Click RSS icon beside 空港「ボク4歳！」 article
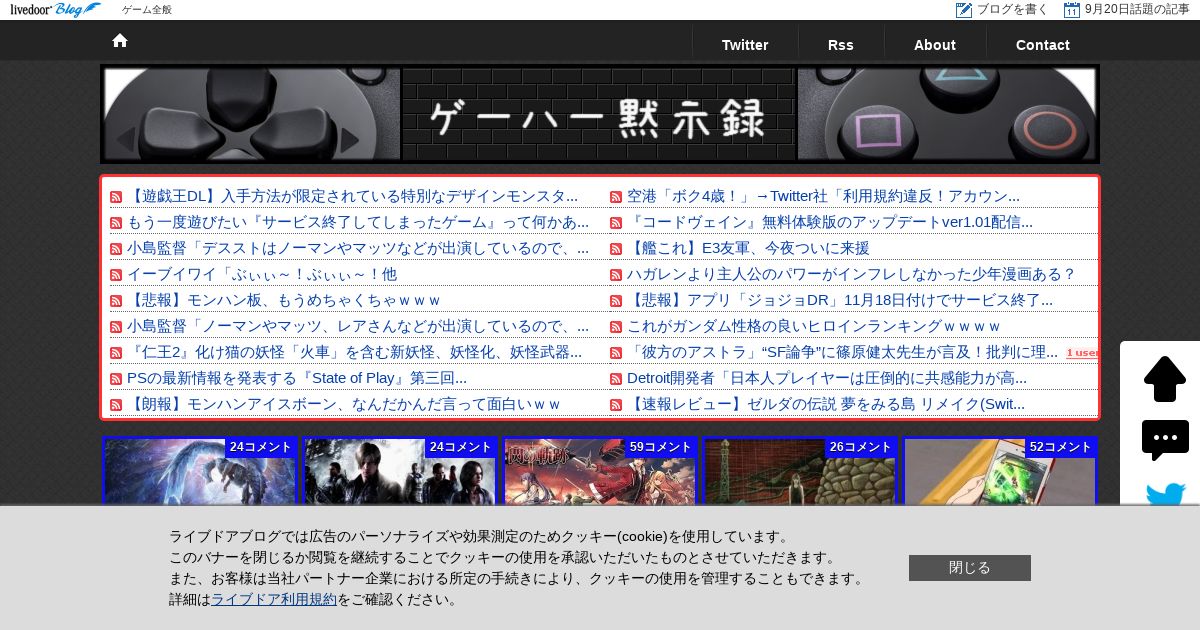Viewport: 1200px width, 630px height. [616, 197]
